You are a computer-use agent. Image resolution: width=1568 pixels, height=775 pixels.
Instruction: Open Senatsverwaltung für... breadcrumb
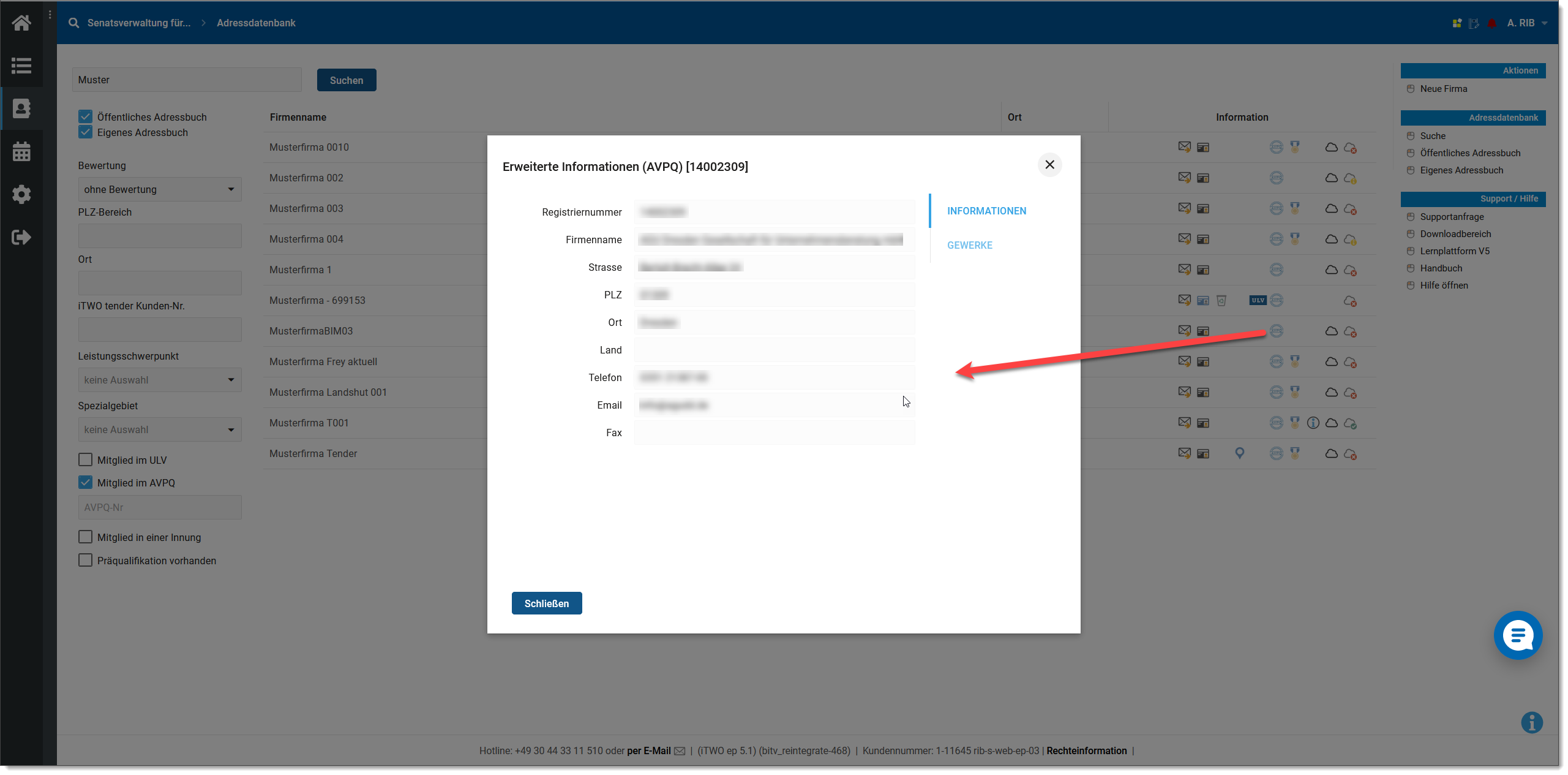[139, 23]
